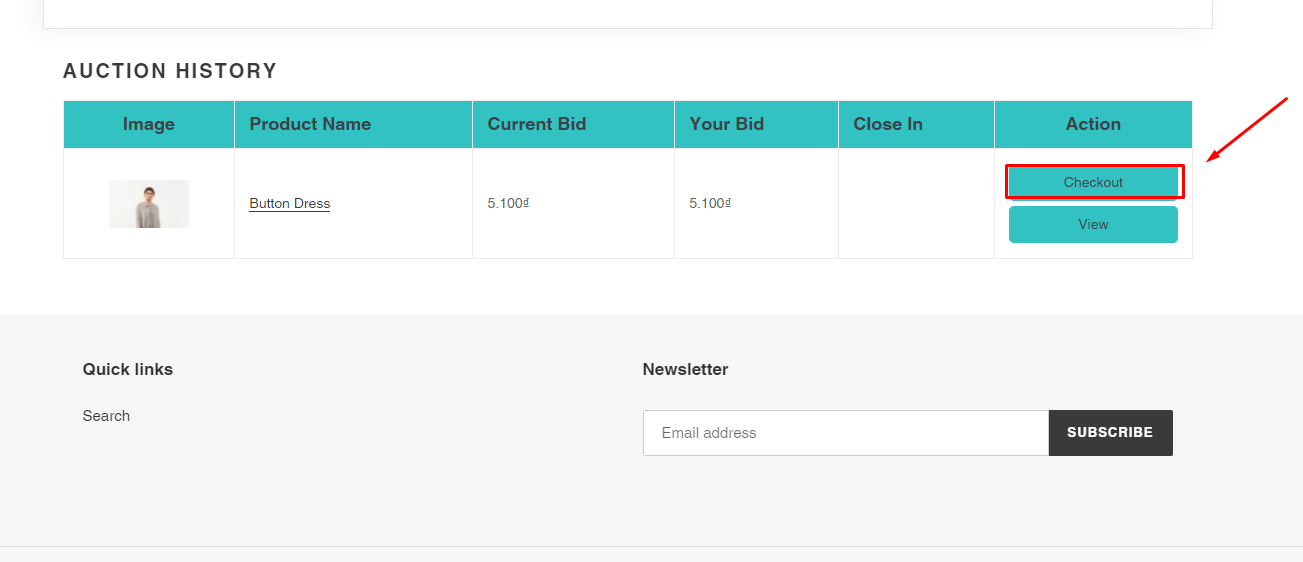This screenshot has width=1303, height=562.
Task: Click the Quick links heading
Action: click(128, 370)
